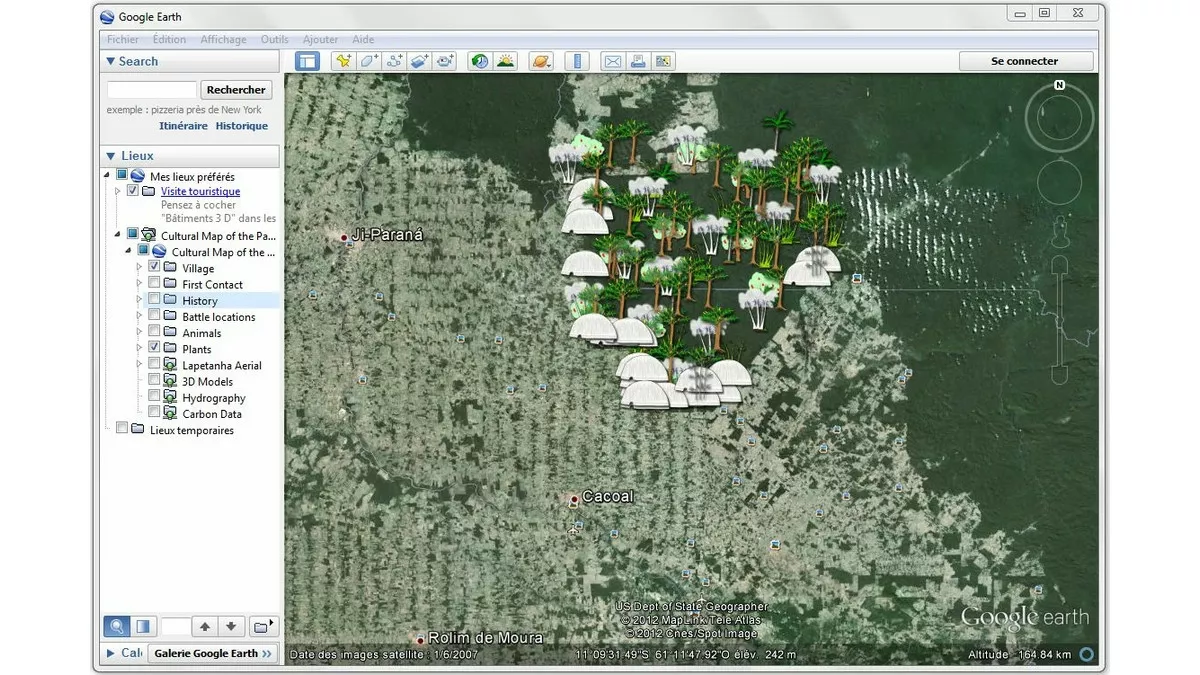Open the Outils menu

[x=274, y=39]
